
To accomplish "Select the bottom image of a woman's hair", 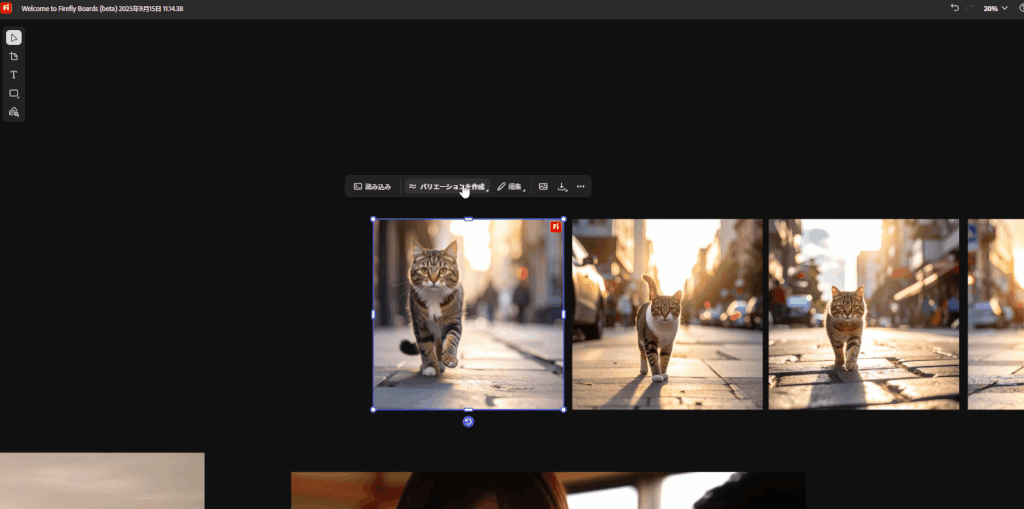I will click(548, 491).
